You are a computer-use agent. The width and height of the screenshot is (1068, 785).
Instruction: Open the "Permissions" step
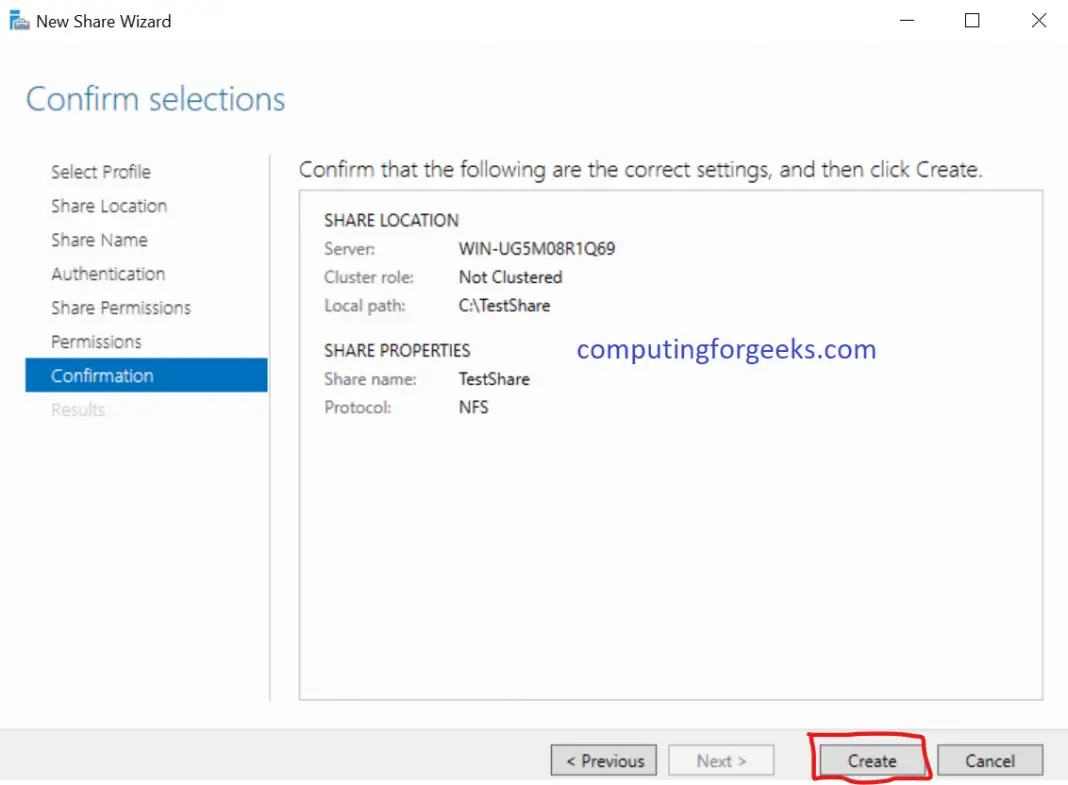[95, 341]
